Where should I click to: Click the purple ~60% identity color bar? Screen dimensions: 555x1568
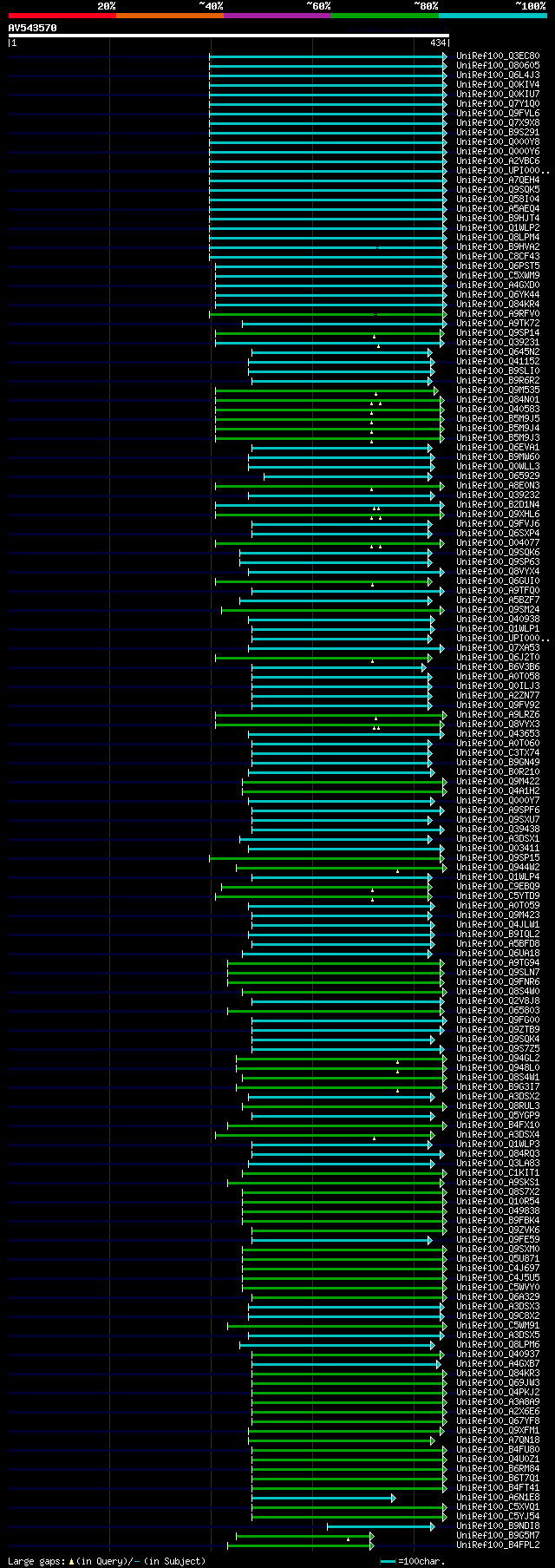(x=277, y=16)
